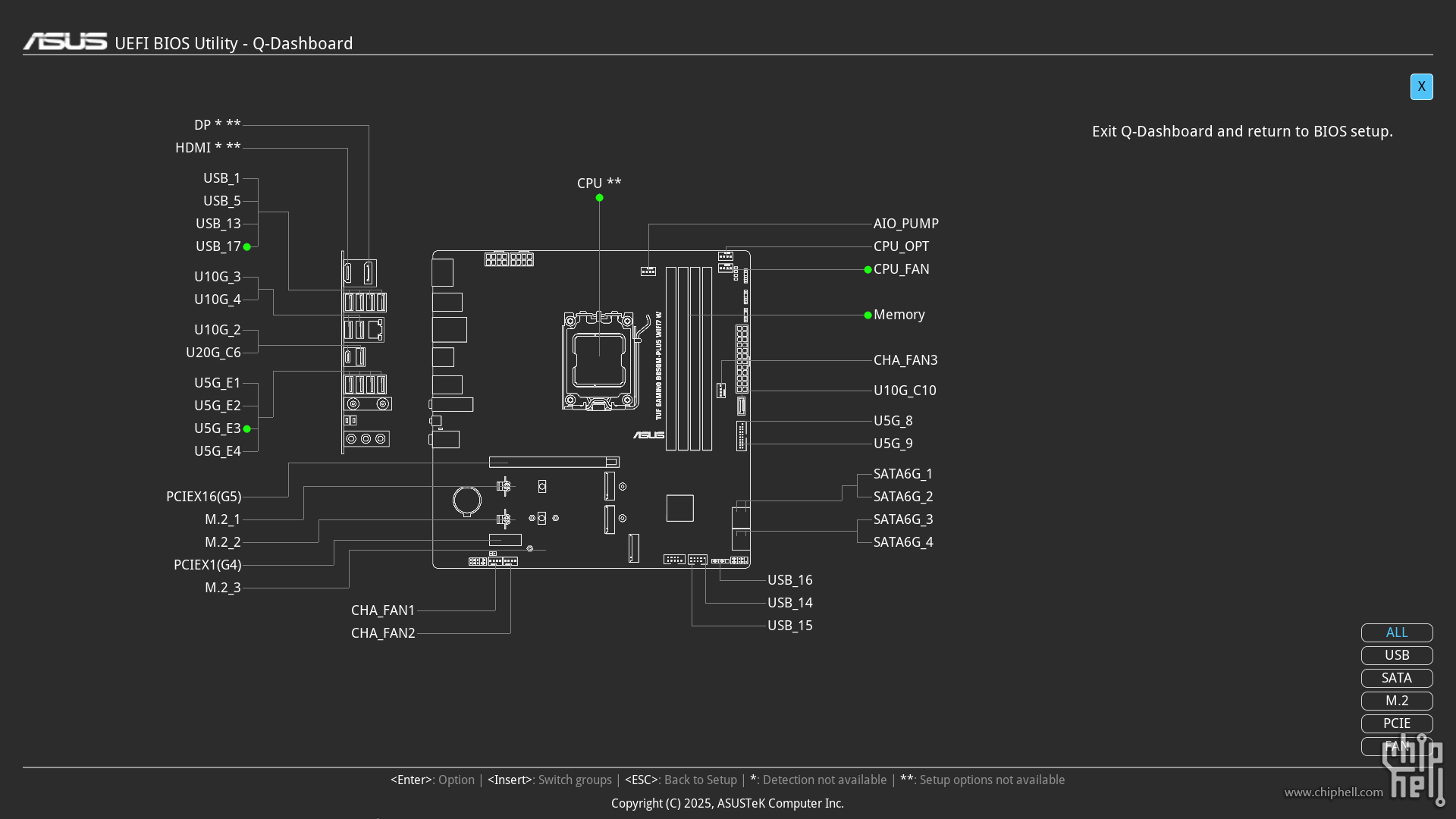
Task: Click the chipset square on board diagram
Action: (680, 508)
